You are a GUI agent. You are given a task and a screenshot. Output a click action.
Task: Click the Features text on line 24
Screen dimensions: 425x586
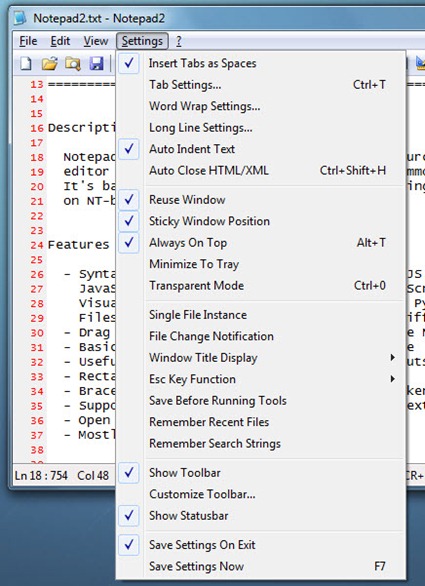point(78,245)
